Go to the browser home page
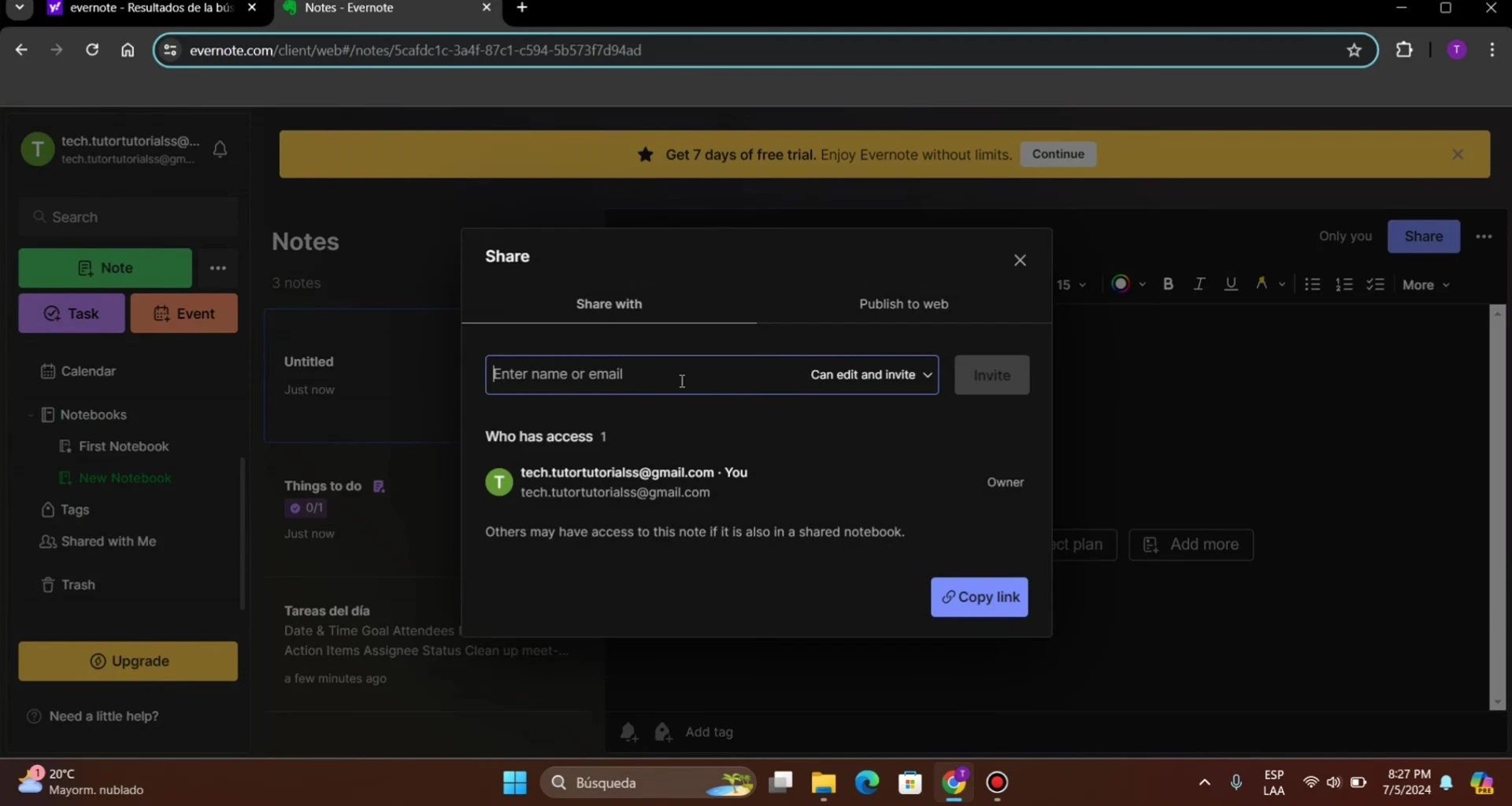Viewport: 1512px width, 806px height. (128, 50)
